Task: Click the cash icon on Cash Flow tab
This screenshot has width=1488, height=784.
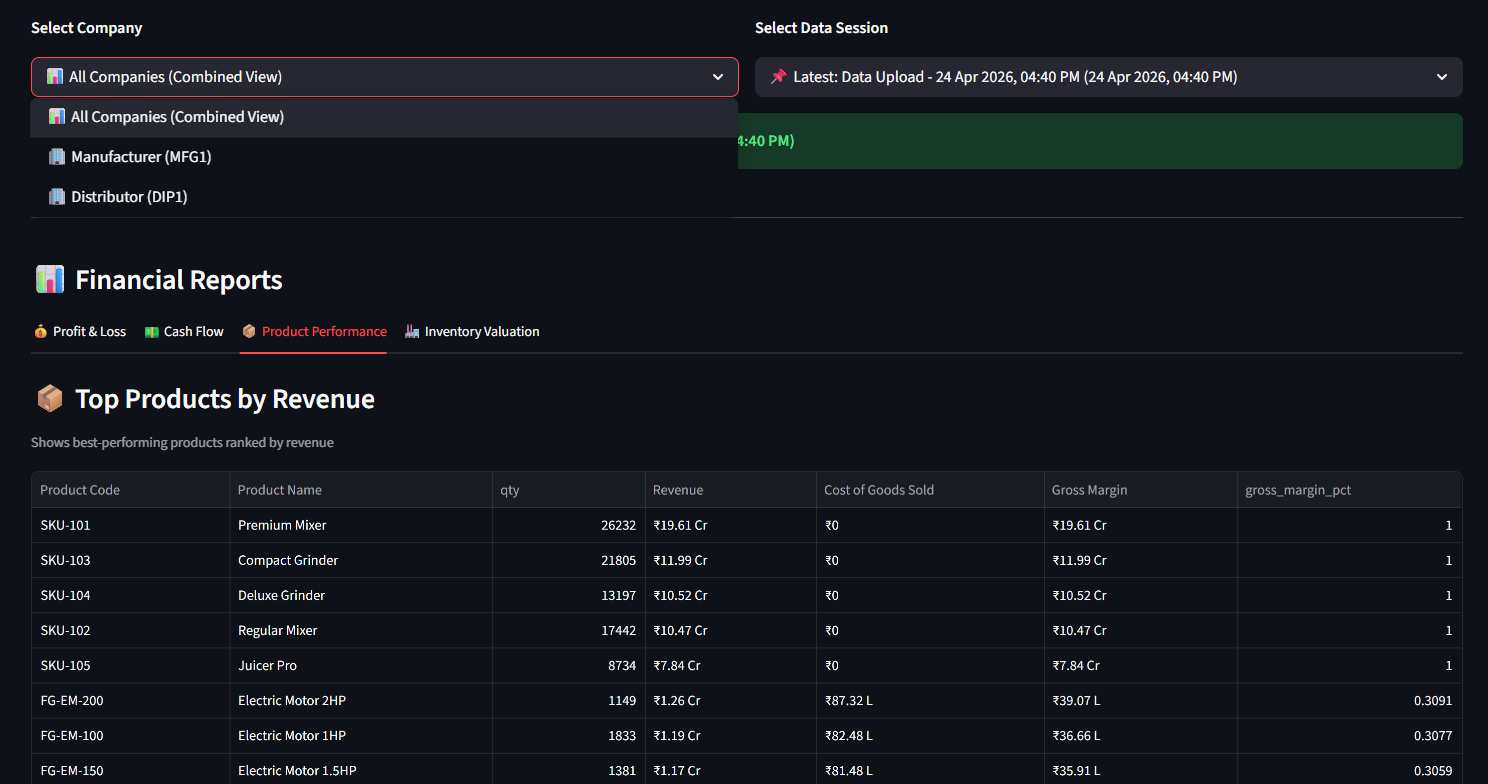Action: tap(151, 331)
